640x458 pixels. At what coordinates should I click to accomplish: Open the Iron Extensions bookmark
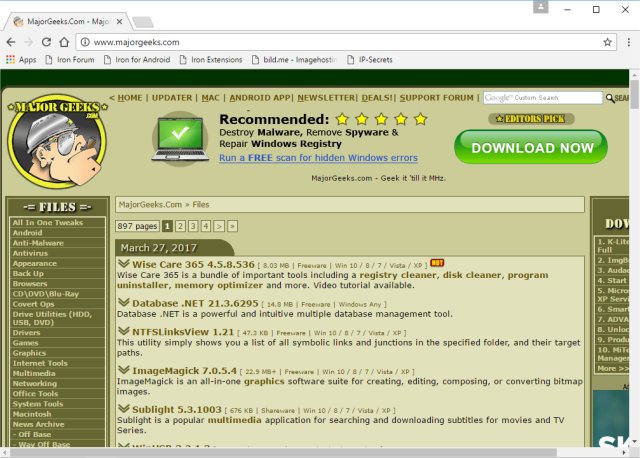(211, 60)
